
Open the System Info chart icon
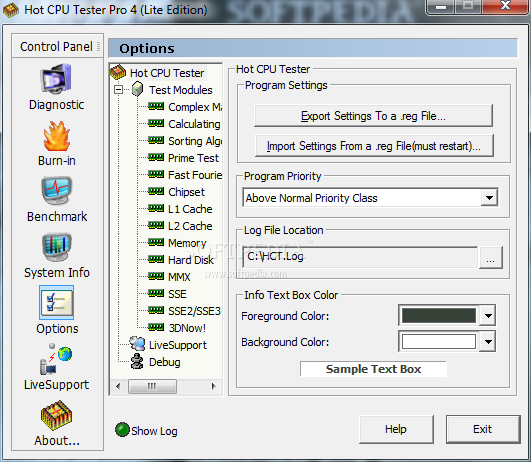57,247
